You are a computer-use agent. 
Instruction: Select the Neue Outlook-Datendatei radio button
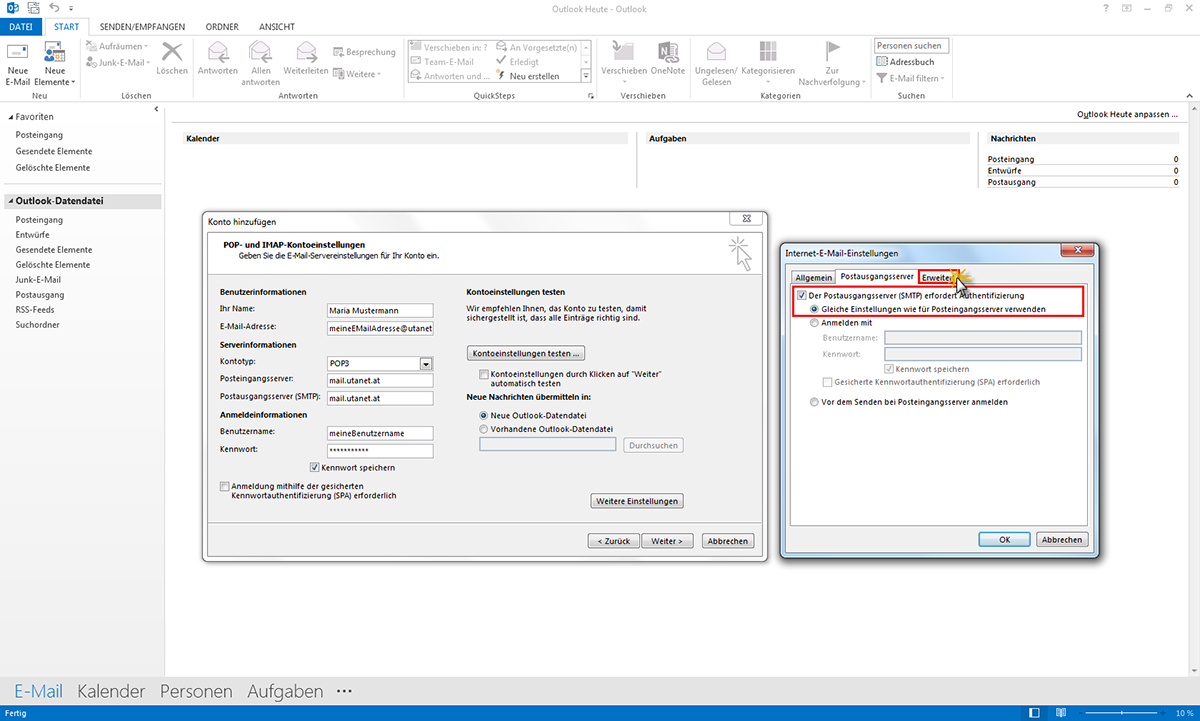(x=484, y=414)
